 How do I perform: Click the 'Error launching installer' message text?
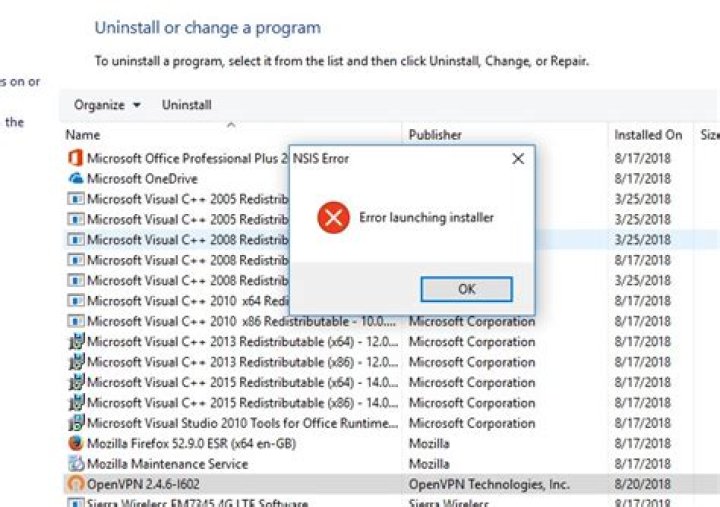426,217
